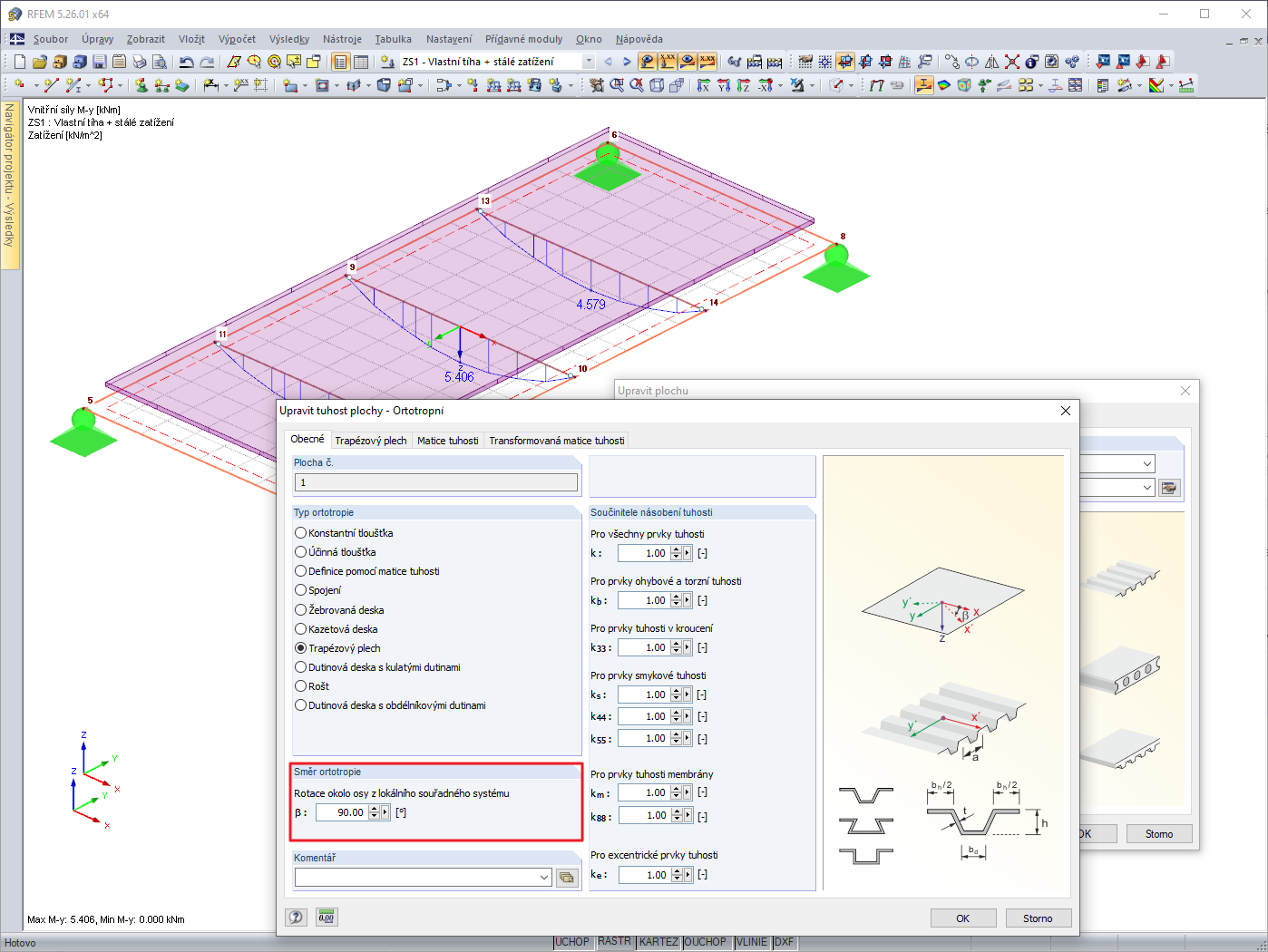Image resolution: width=1268 pixels, height=952 pixels.
Task: Open the info icon in the top toolbar
Action: [x=1032, y=62]
